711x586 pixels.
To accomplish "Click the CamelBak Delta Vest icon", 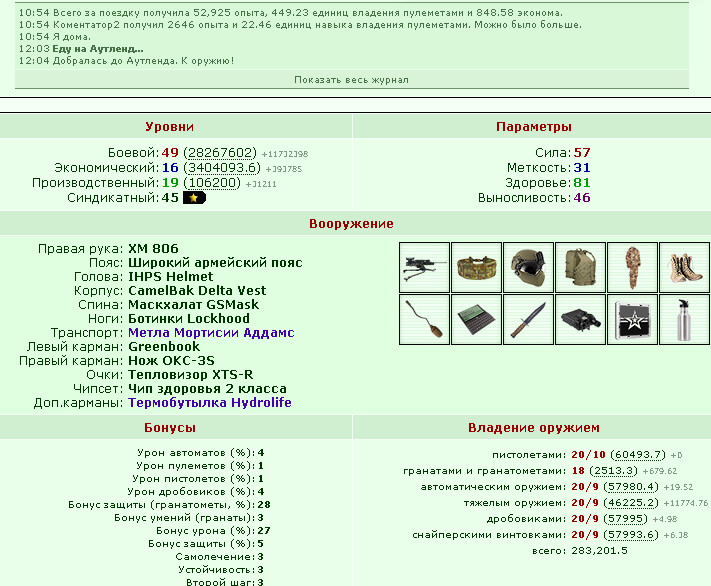I will (580, 268).
